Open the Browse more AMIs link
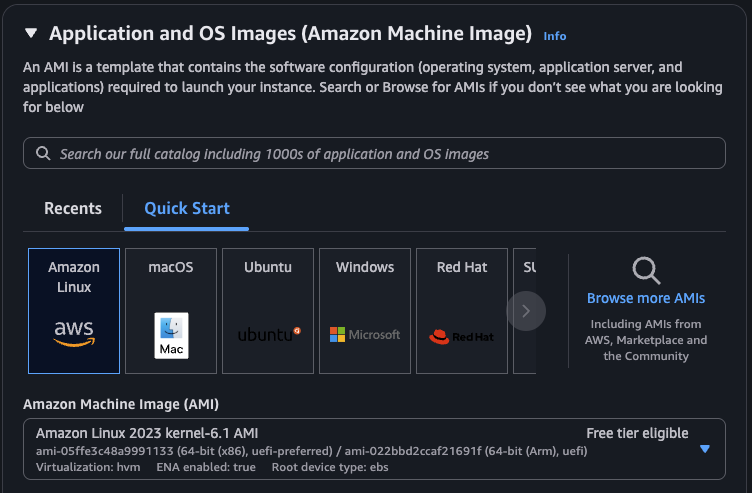Viewport: 752px width, 493px height. pos(646,298)
